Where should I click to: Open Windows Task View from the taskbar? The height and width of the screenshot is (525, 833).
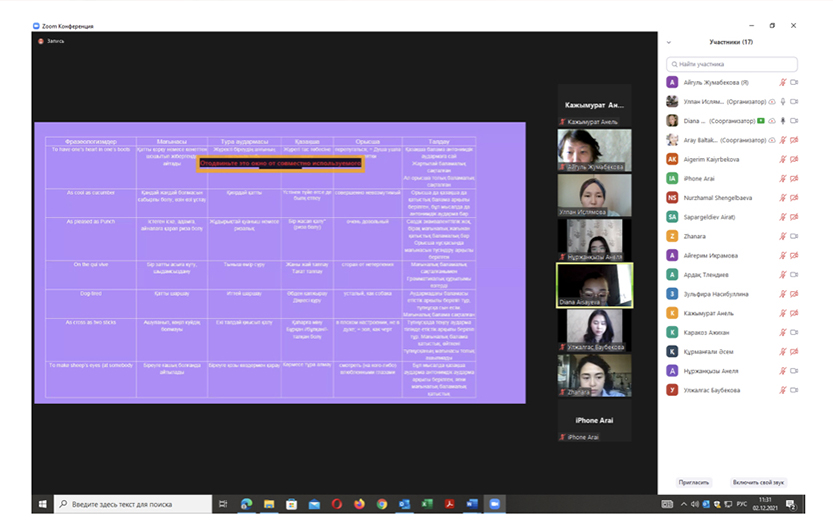(x=223, y=504)
